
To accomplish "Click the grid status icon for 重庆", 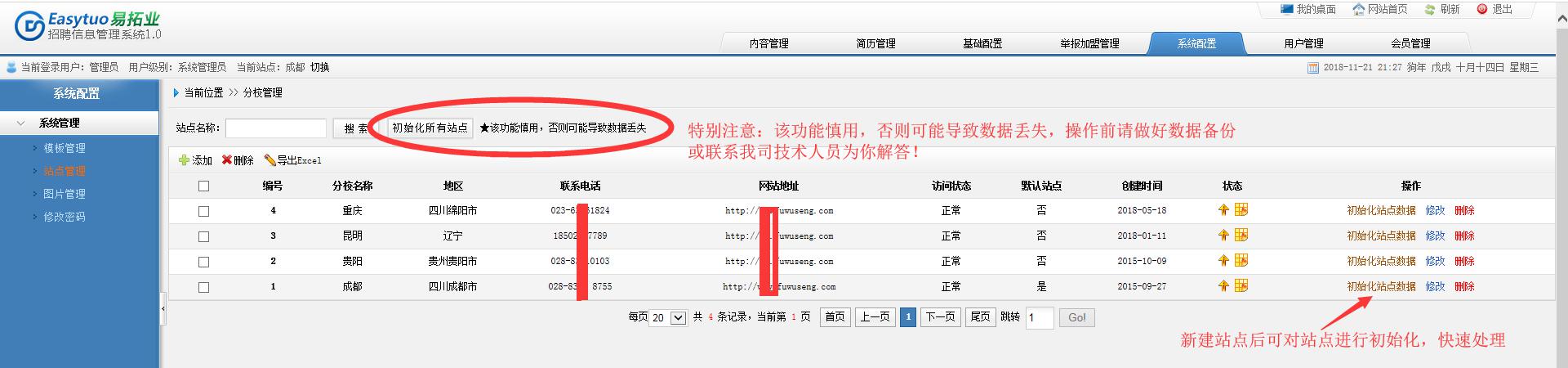I will (x=1241, y=210).
